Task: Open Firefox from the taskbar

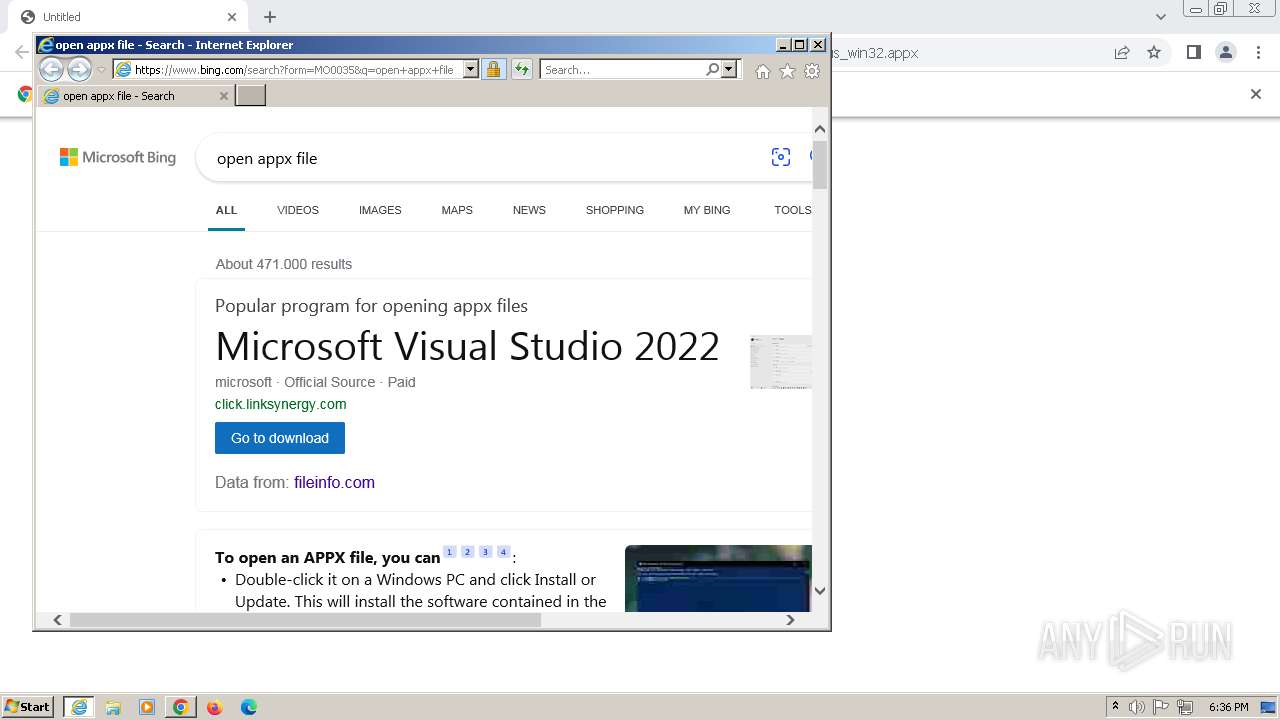Action: pyautogui.click(x=214, y=707)
